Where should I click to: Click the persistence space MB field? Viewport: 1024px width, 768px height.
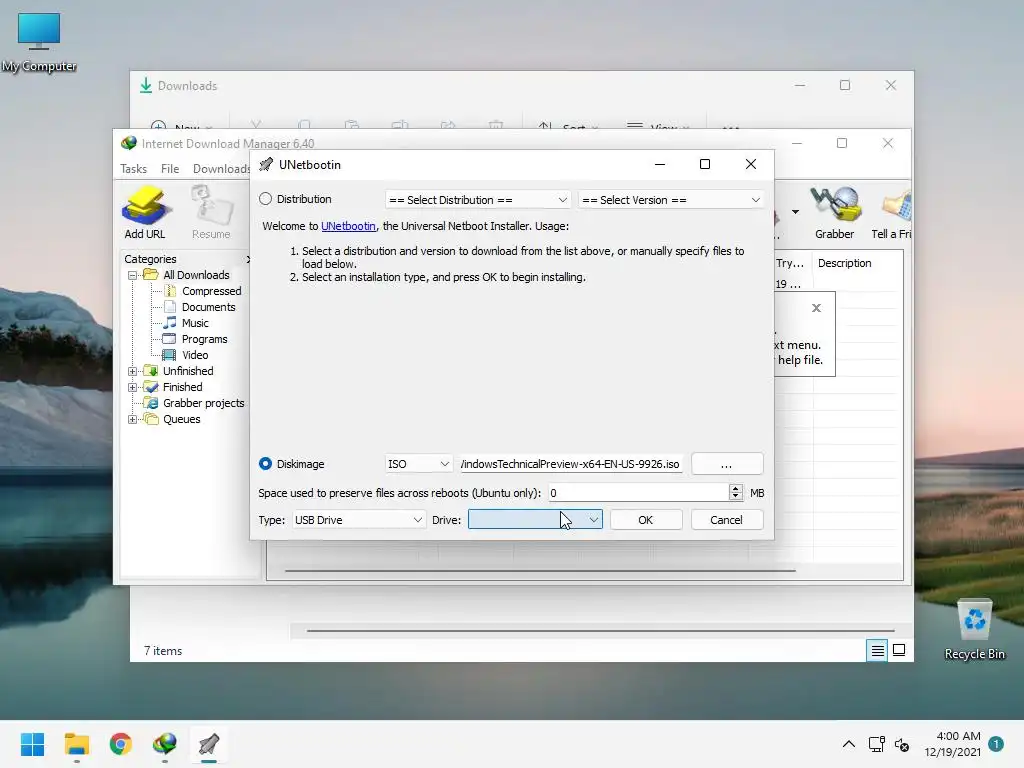pyautogui.click(x=638, y=493)
